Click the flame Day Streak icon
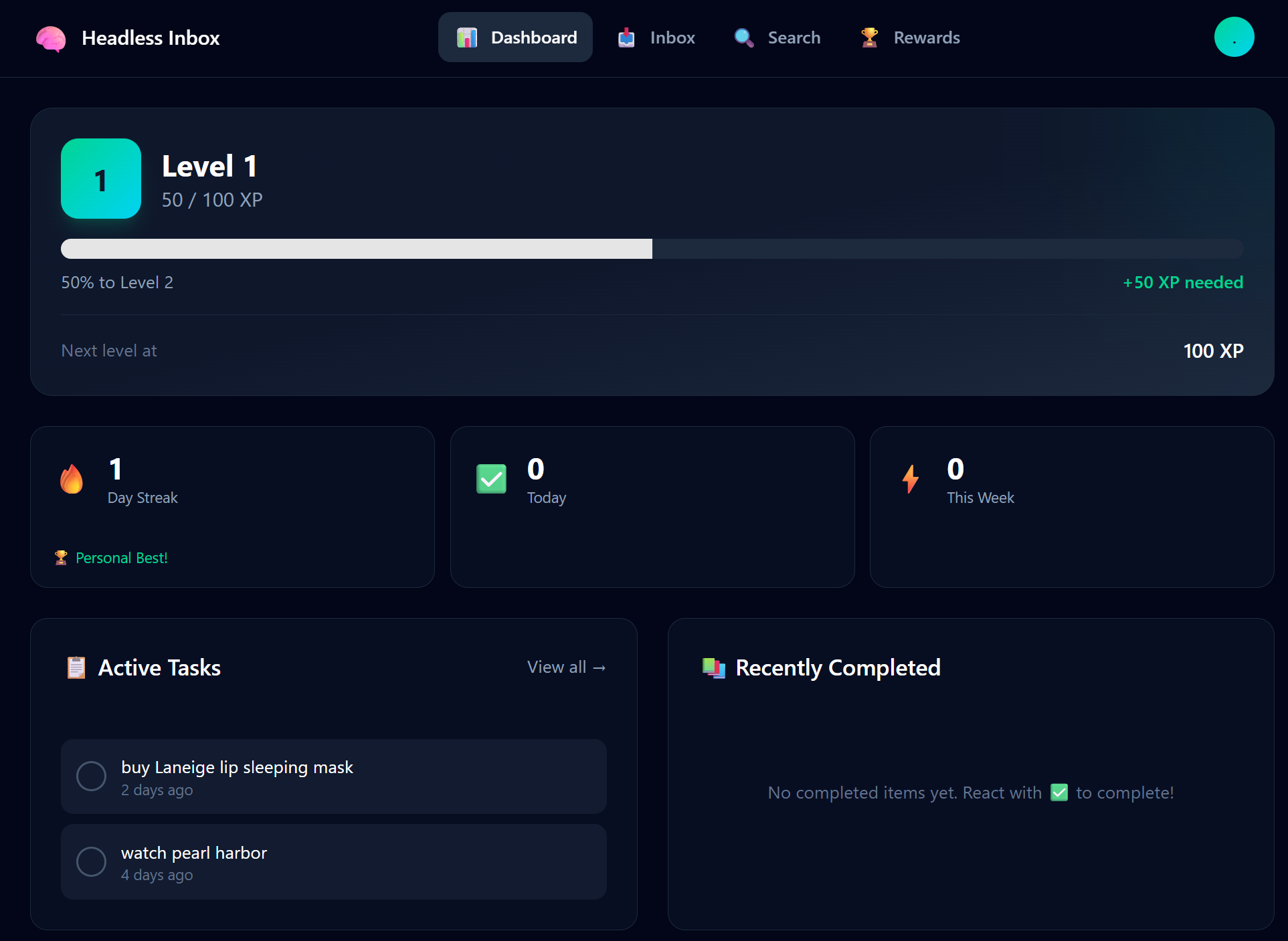Screen dimensions: 1288x941 (x=72, y=478)
